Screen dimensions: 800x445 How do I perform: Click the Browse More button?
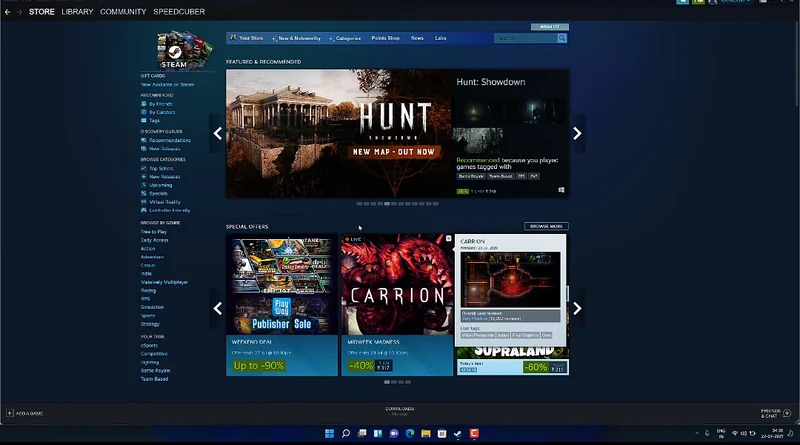tap(546, 226)
